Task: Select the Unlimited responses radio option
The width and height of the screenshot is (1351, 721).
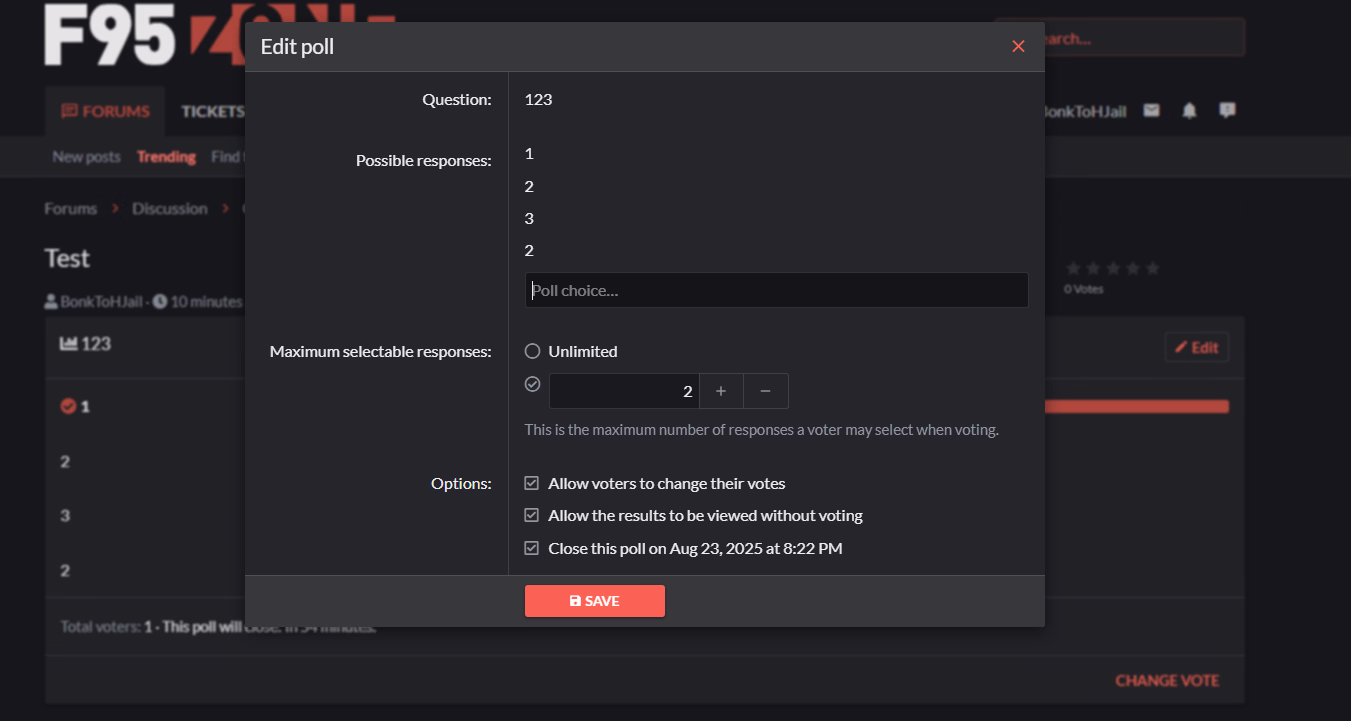Action: (533, 351)
